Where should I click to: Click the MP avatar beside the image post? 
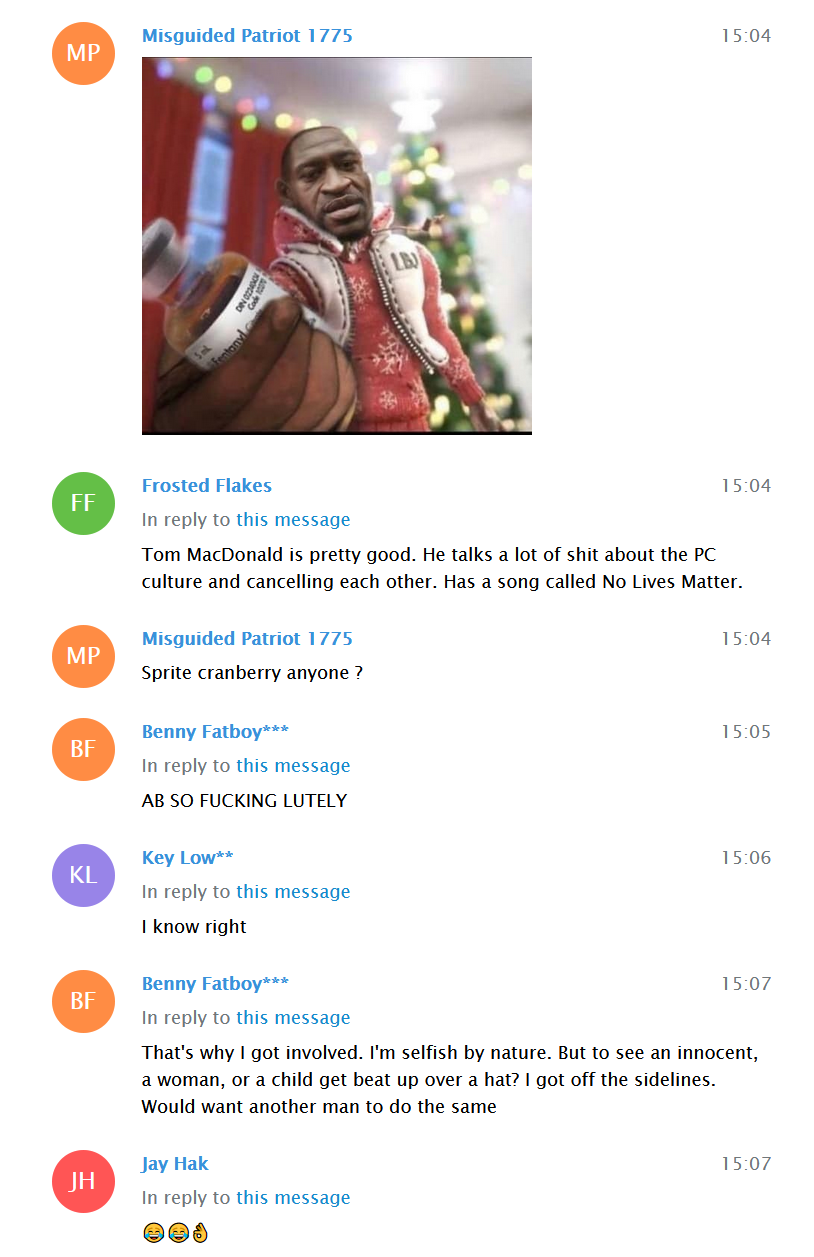tap(83, 53)
